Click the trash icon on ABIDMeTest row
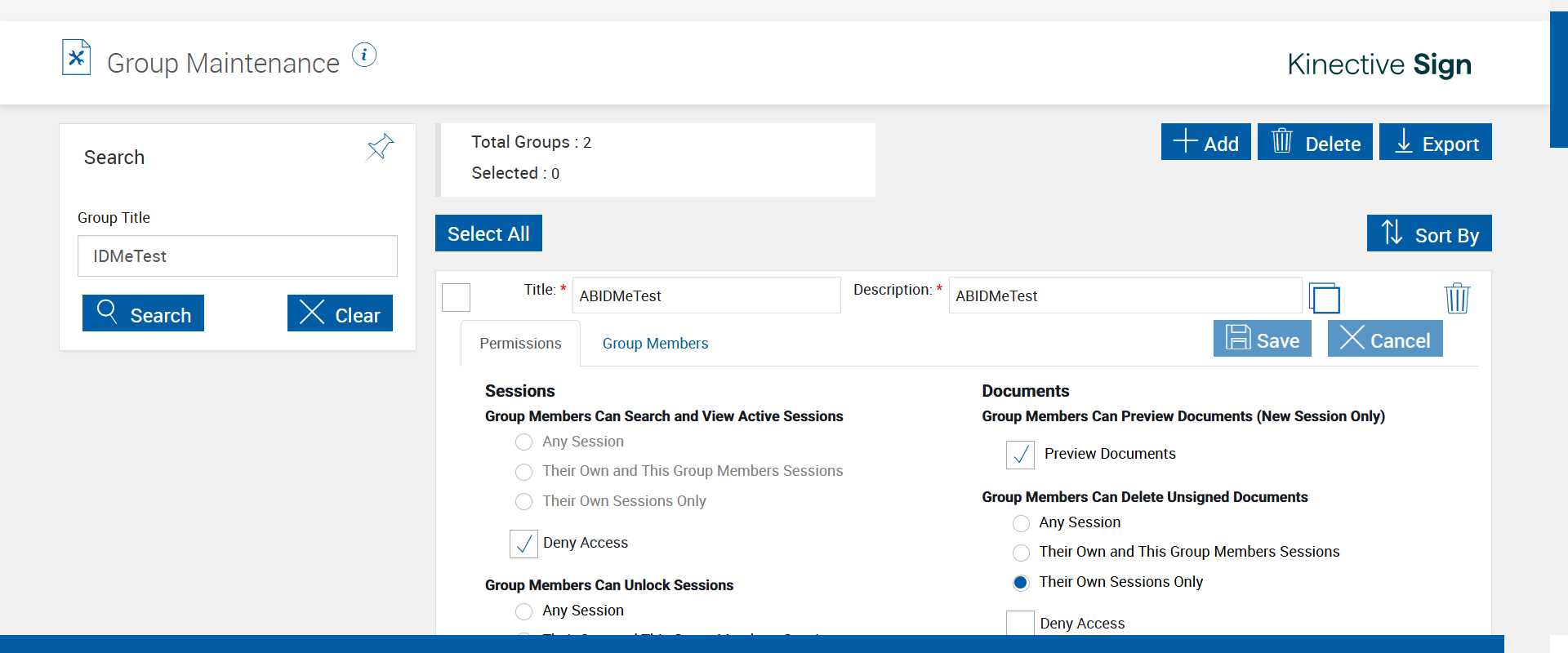 (1457, 298)
